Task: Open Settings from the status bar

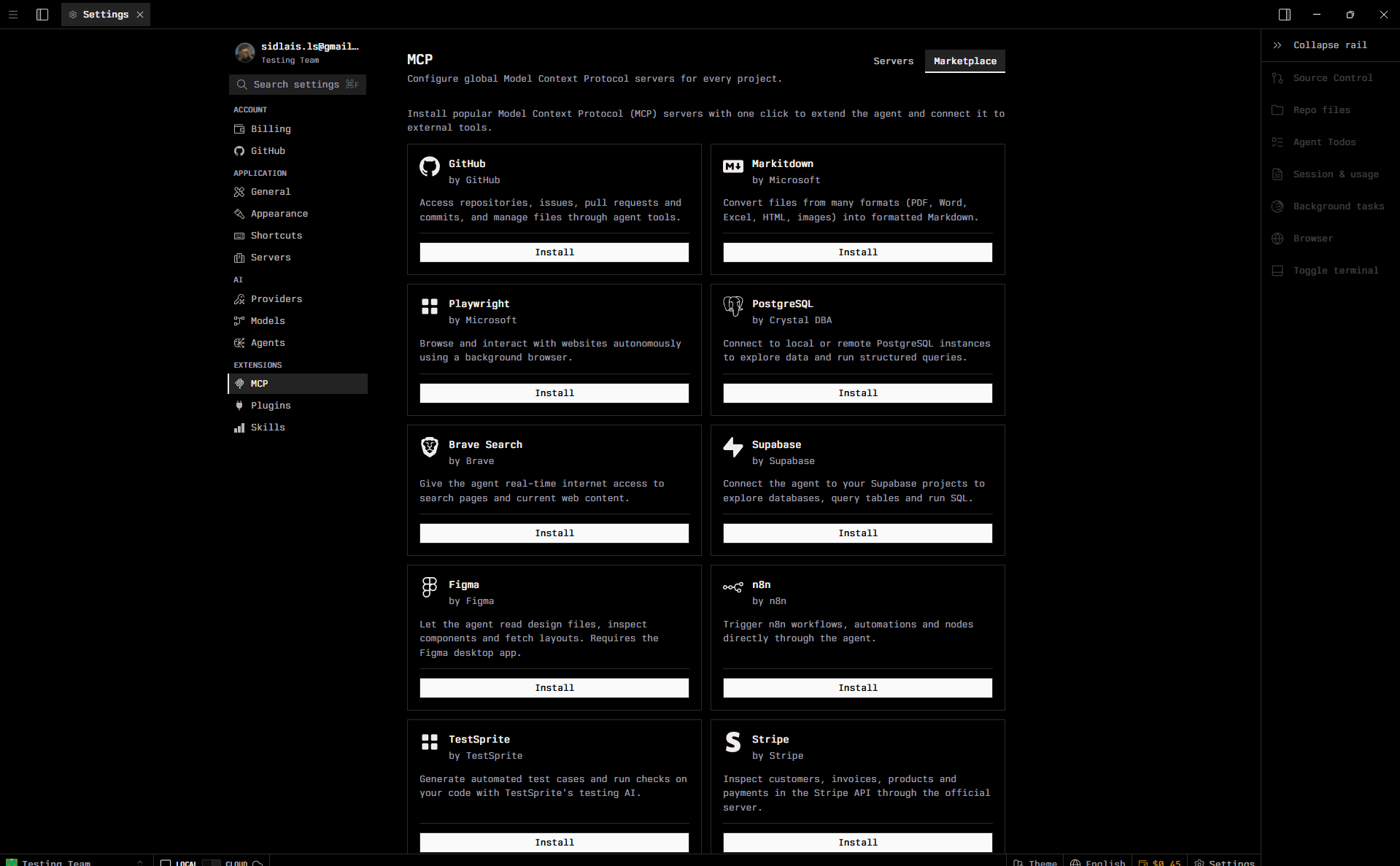Action: (1224, 862)
